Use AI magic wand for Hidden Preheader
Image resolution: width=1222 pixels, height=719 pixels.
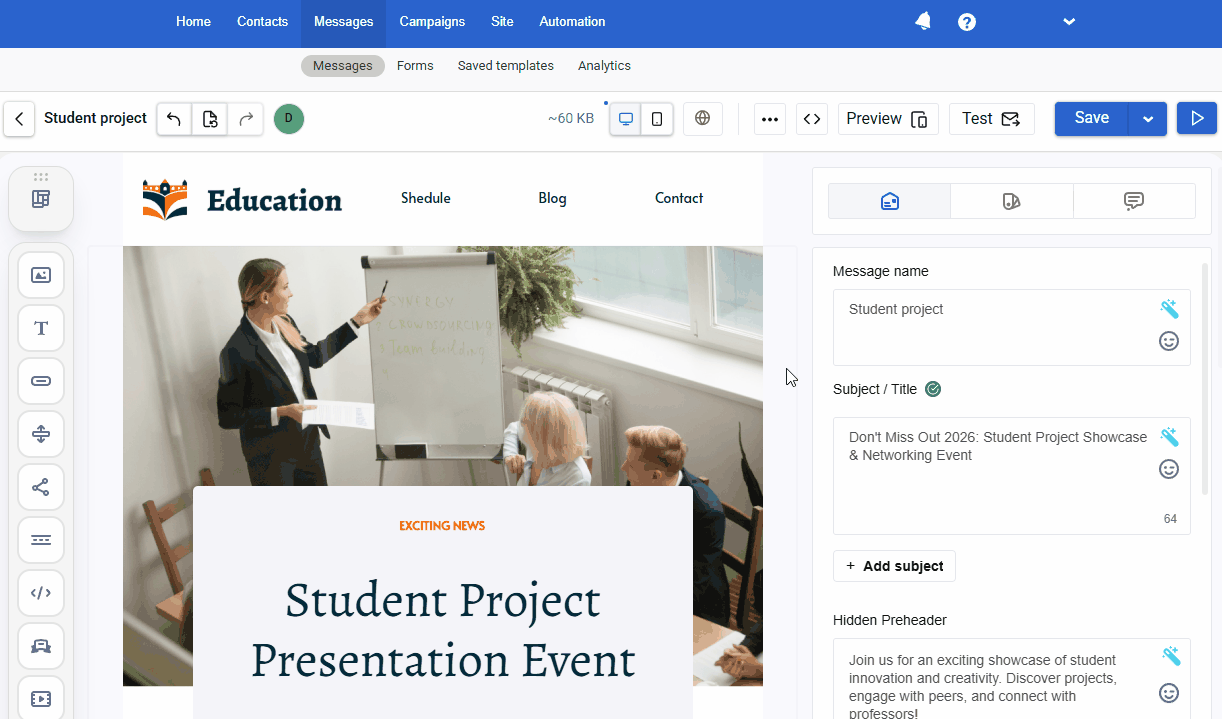[x=1170, y=656]
